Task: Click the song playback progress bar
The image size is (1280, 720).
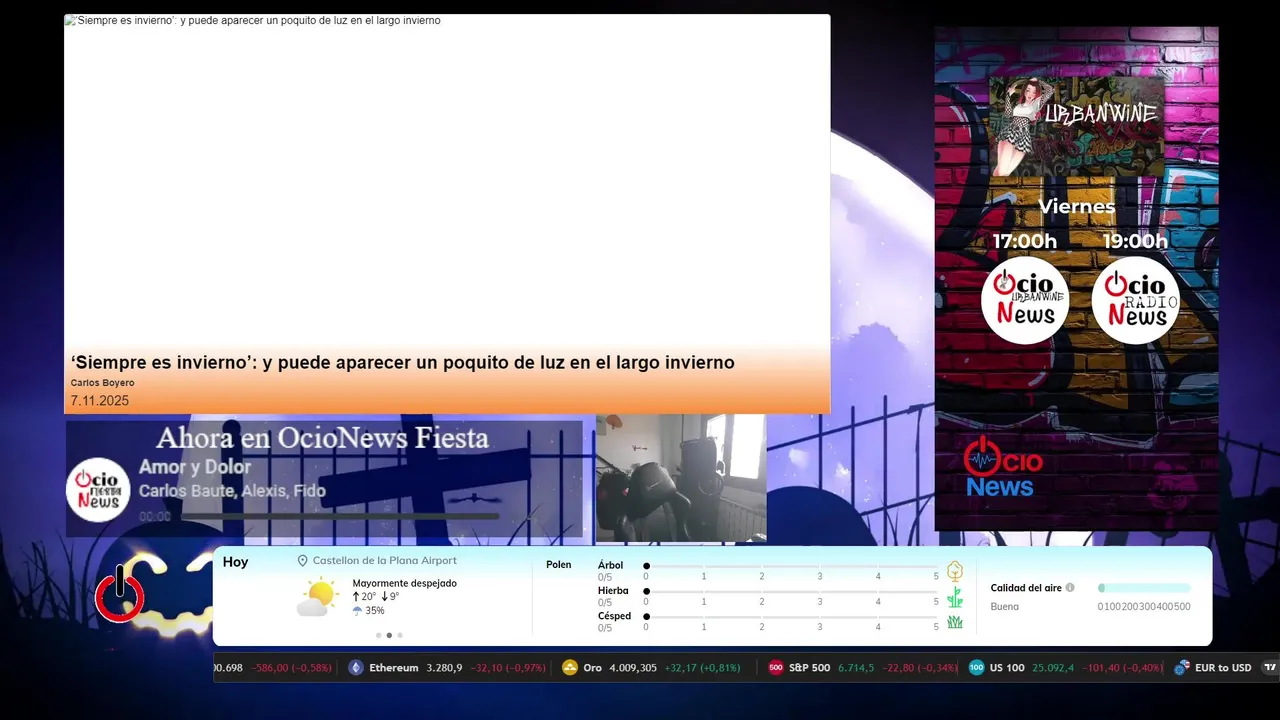Action: coord(340,517)
